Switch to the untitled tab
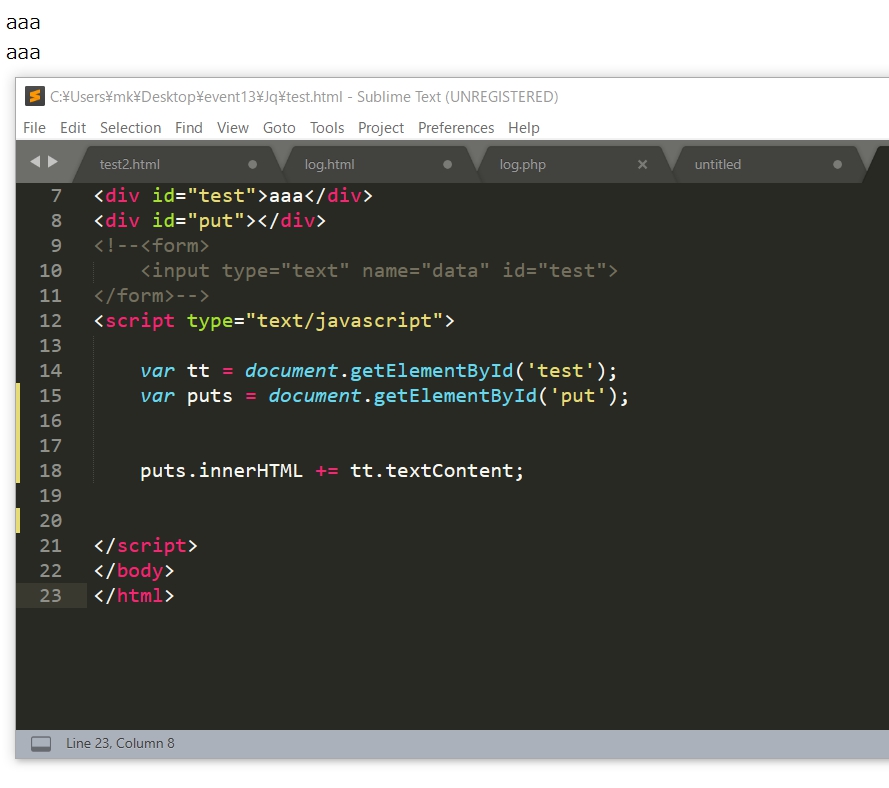The width and height of the screenshot is (889, 788). 717,164
